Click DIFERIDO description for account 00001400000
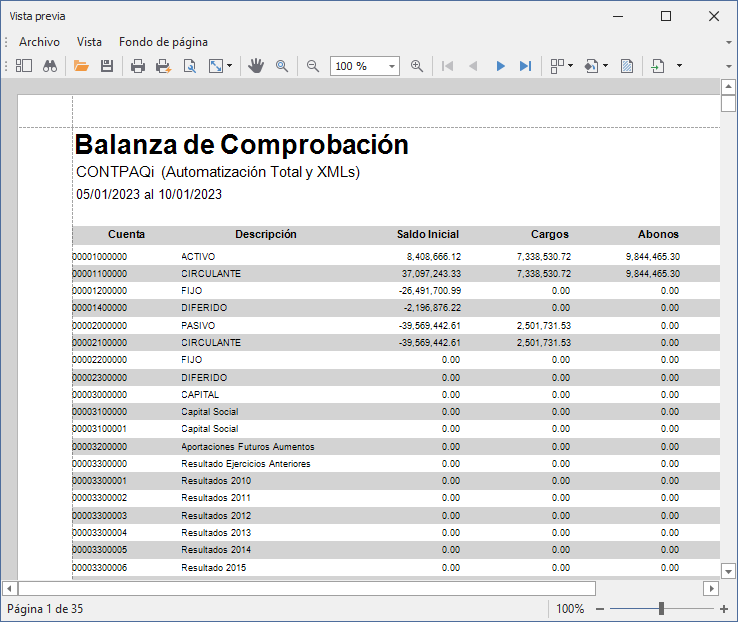Viewport: 738px width, 622px height. tap(204, 308)
